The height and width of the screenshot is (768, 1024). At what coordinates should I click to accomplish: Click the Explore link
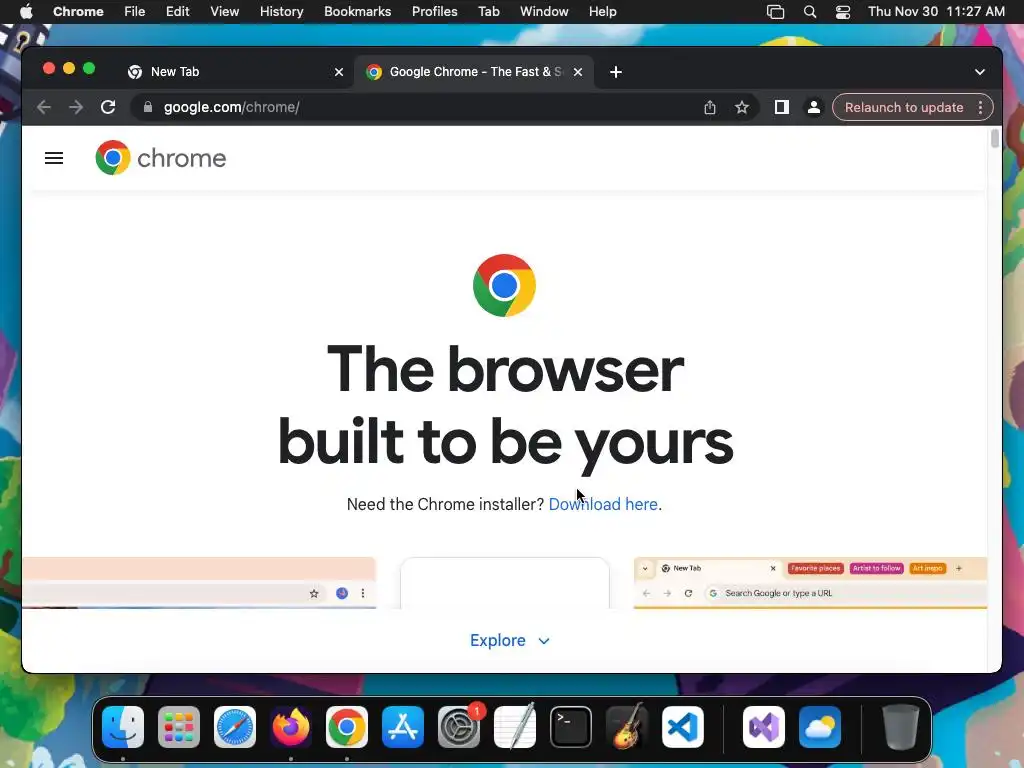(x=498, y=641)
